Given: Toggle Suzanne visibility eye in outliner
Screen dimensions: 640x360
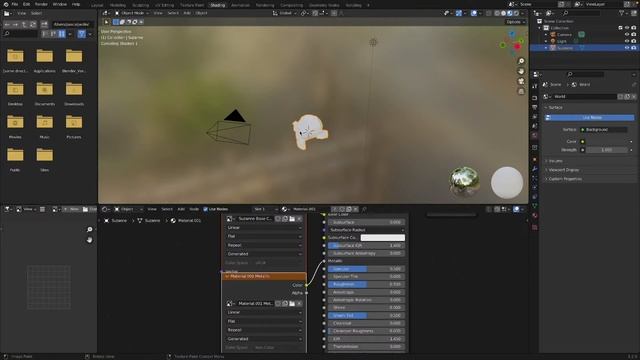Looking at the screenshot, I should tap(627, 48).
